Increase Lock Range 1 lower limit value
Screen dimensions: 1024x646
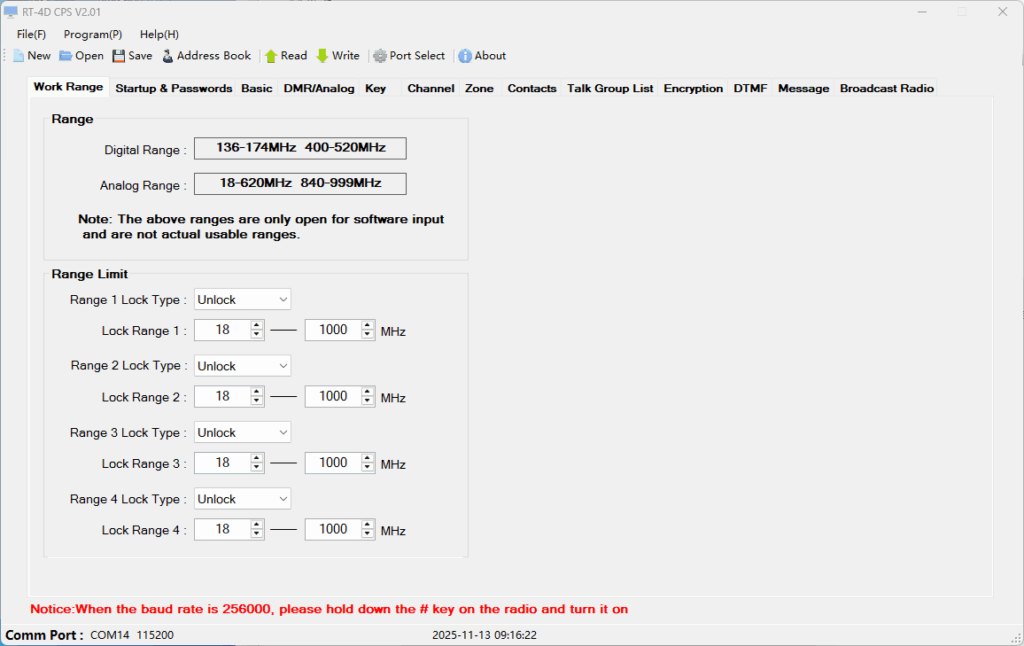(x=257, y=325)
